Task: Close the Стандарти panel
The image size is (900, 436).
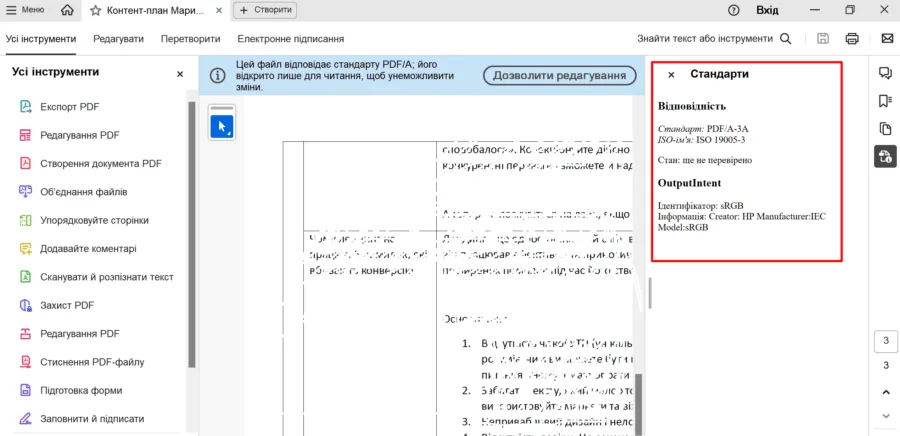Action: pos(671,75)
